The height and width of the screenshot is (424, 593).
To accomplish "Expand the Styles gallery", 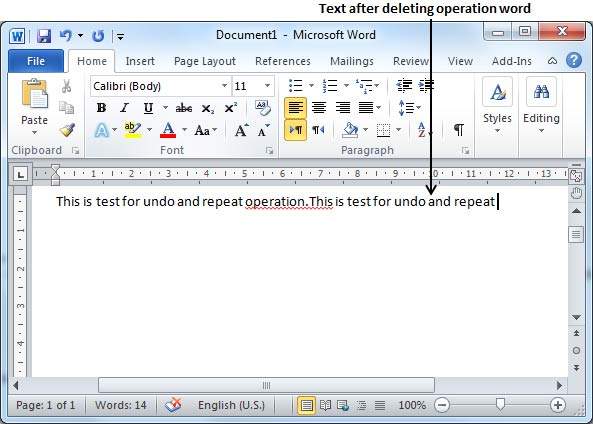I will click(497, 106).
